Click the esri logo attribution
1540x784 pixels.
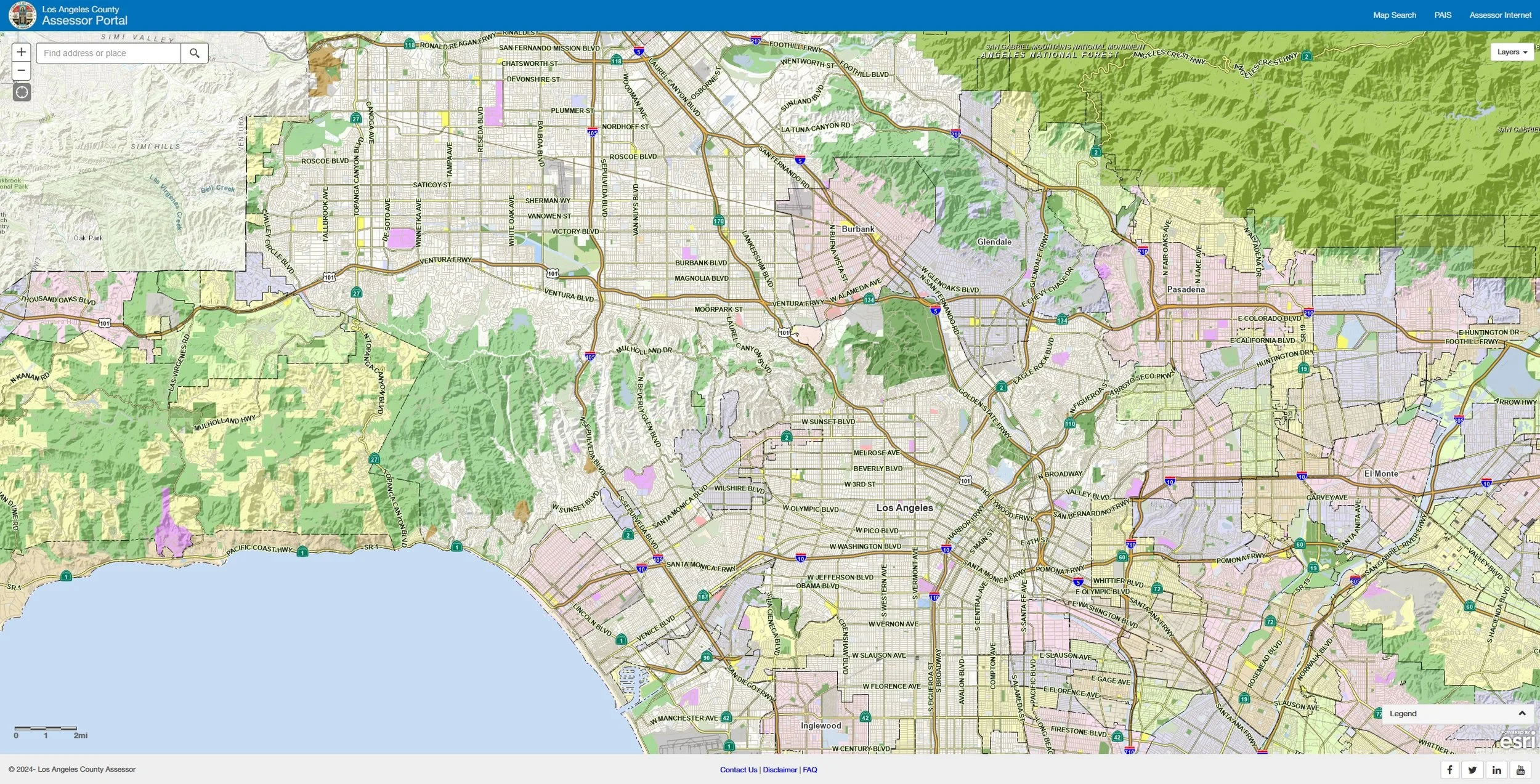click(1517, 742)
